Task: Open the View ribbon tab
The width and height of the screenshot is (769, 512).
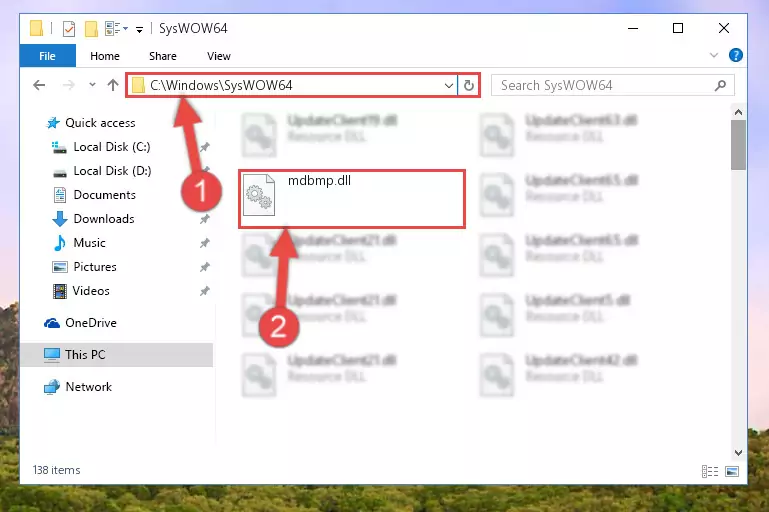Action: [218, 56]
